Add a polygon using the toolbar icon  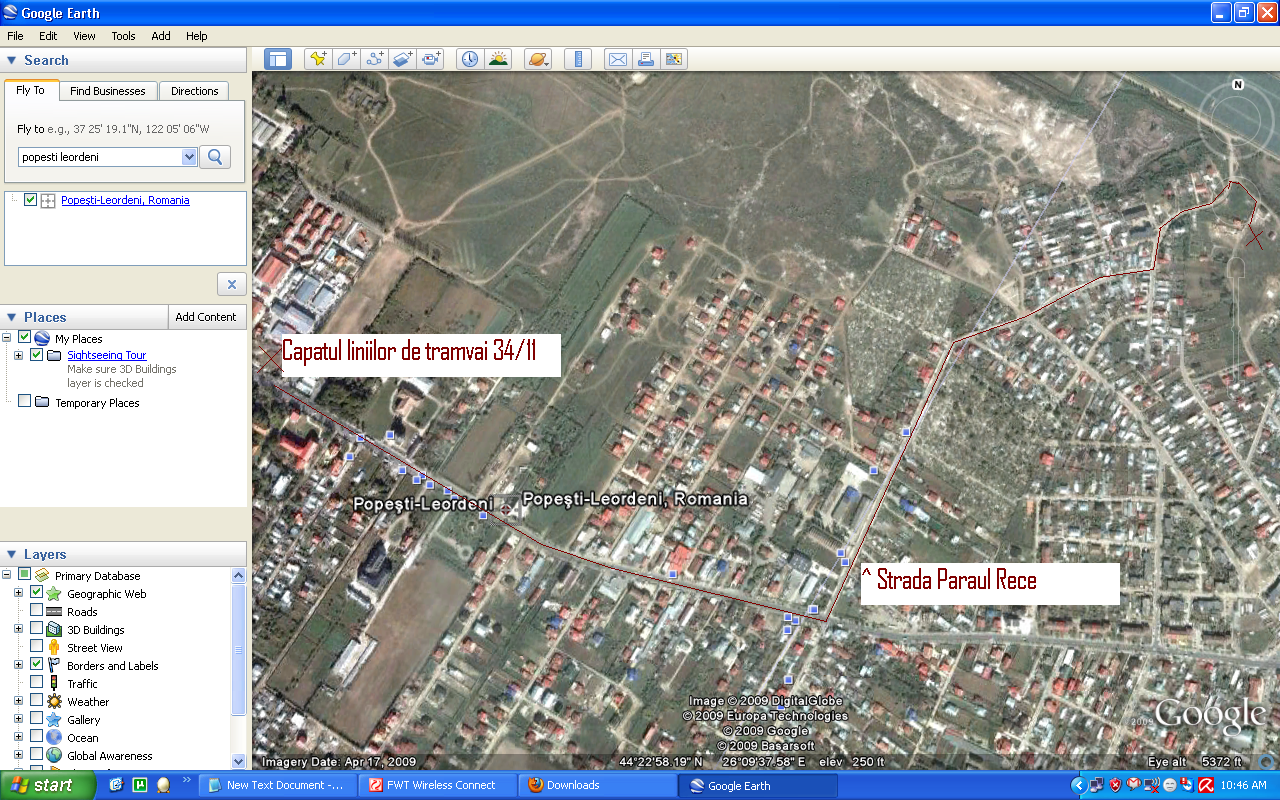(x=346, y=59)
